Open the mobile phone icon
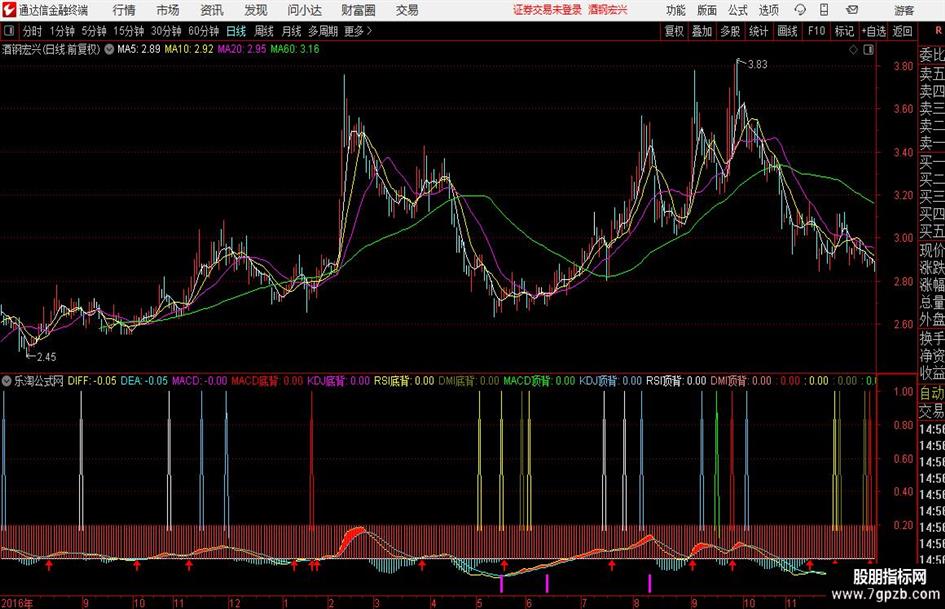Viewport: 945px width, 609px height. [824, 10]
